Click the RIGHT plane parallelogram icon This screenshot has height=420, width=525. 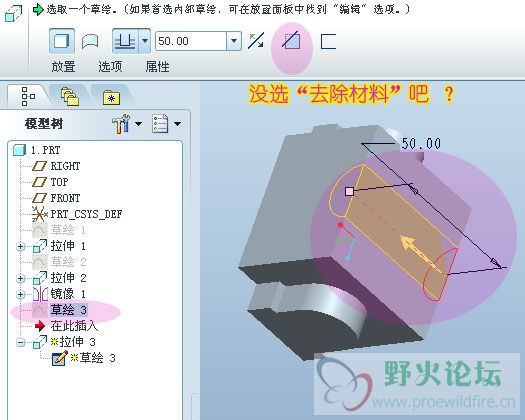(x=40, y=166)
